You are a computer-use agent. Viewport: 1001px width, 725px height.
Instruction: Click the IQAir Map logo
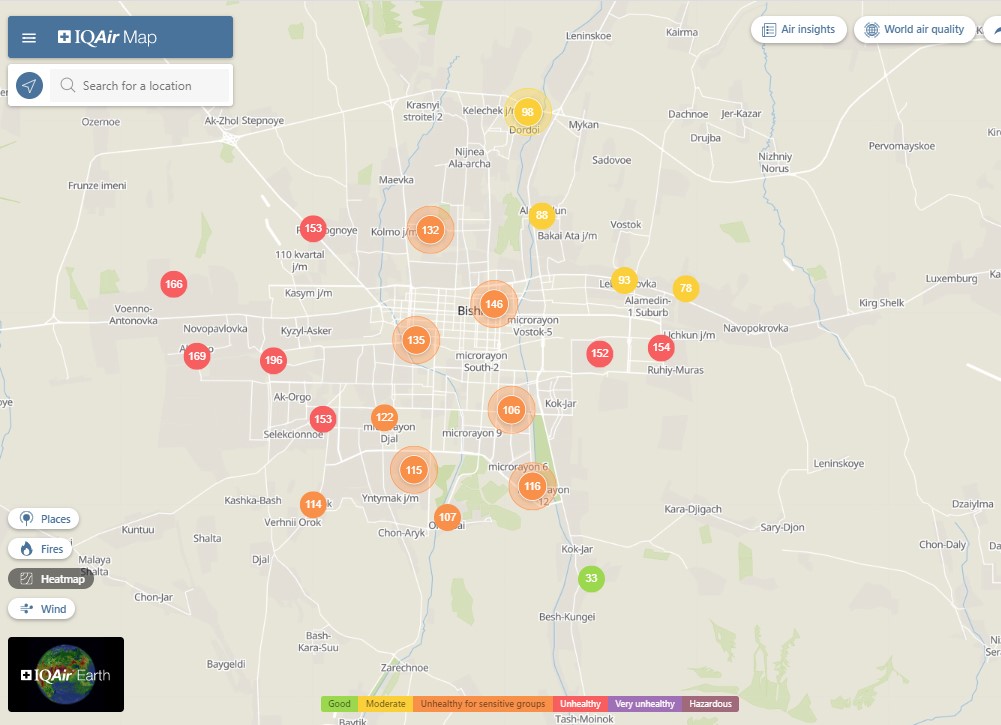click(x=107, y=38)
